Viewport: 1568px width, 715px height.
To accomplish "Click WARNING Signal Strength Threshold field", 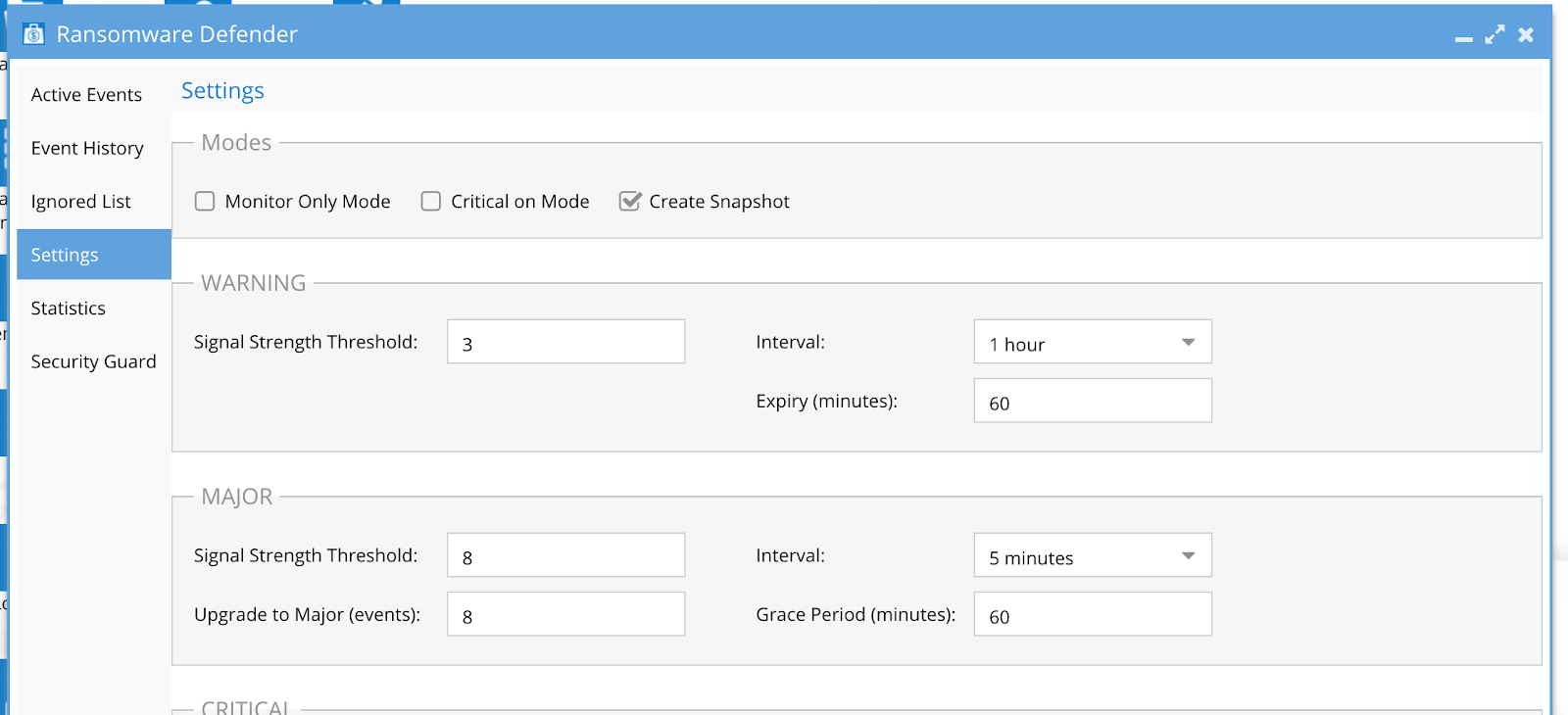I will [566, 342].
